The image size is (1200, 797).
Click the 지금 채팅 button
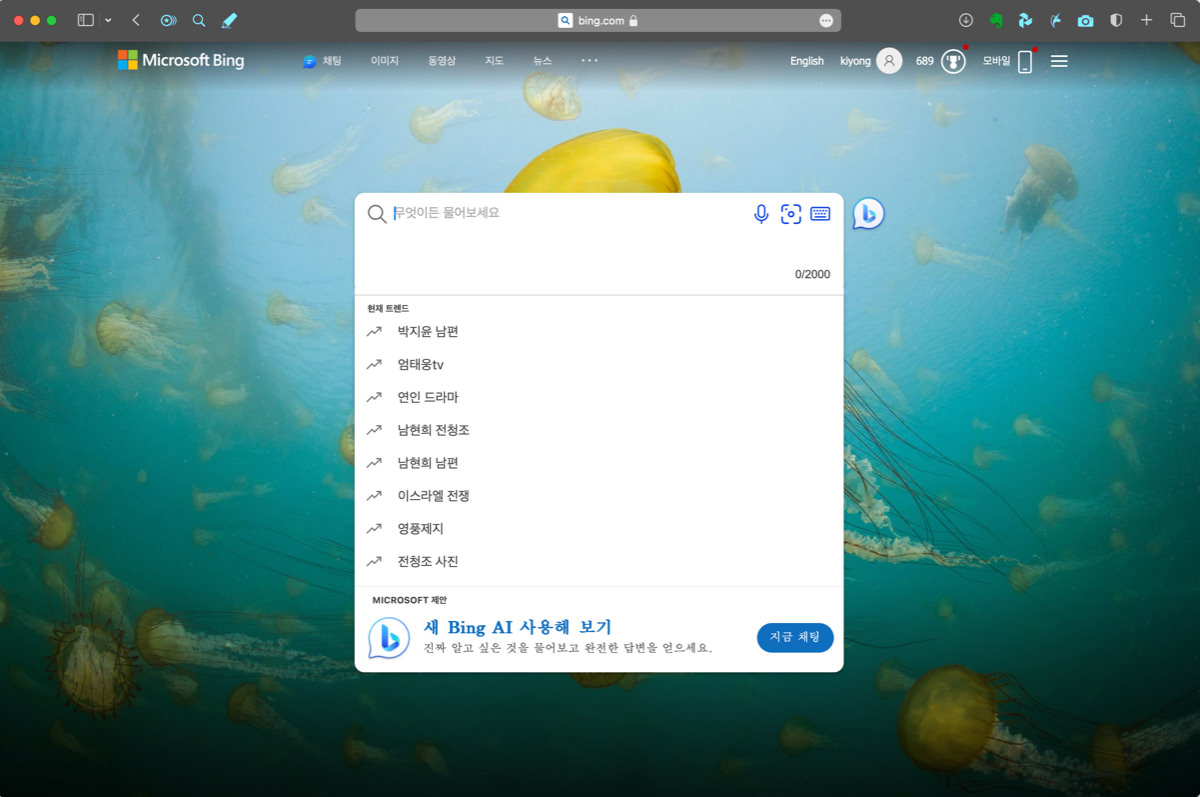(x=795, y=637)
